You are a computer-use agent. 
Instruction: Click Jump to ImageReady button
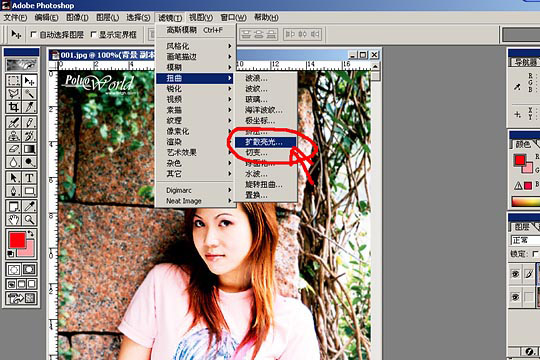pyautogui.click(x=21, y=298)
